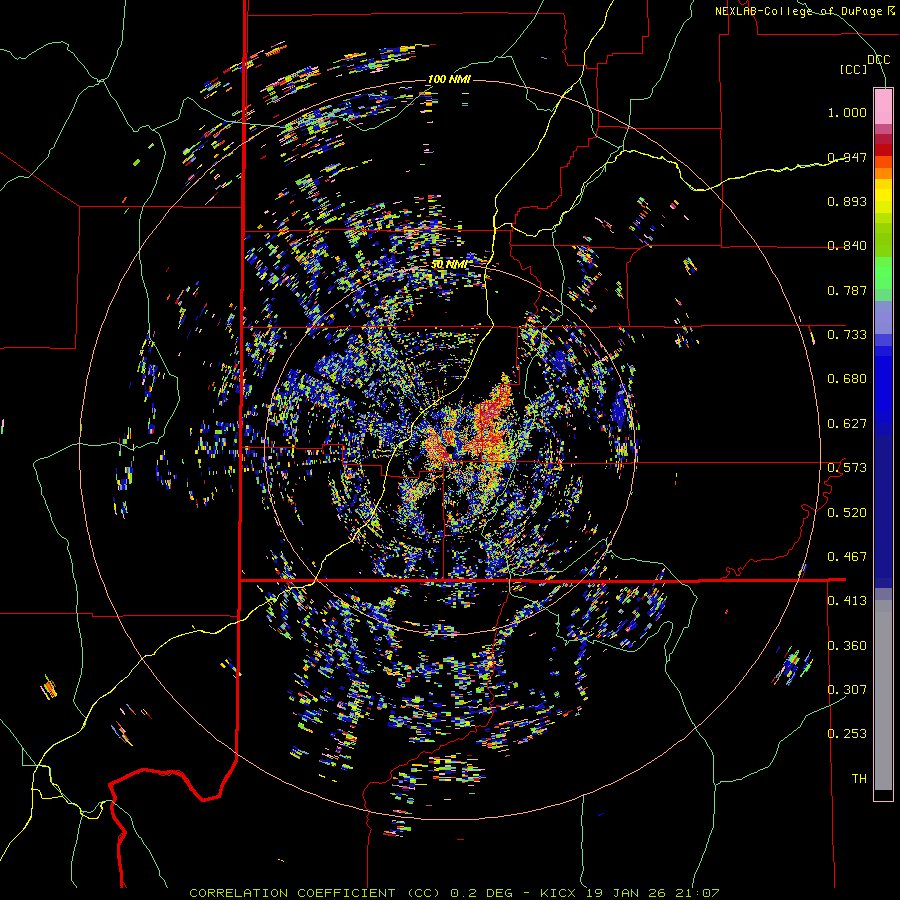Image resolution: width=900 pixels, height=900 pixels.
Task: Click the 0.680 legend value
Action: tap(847, 379)
